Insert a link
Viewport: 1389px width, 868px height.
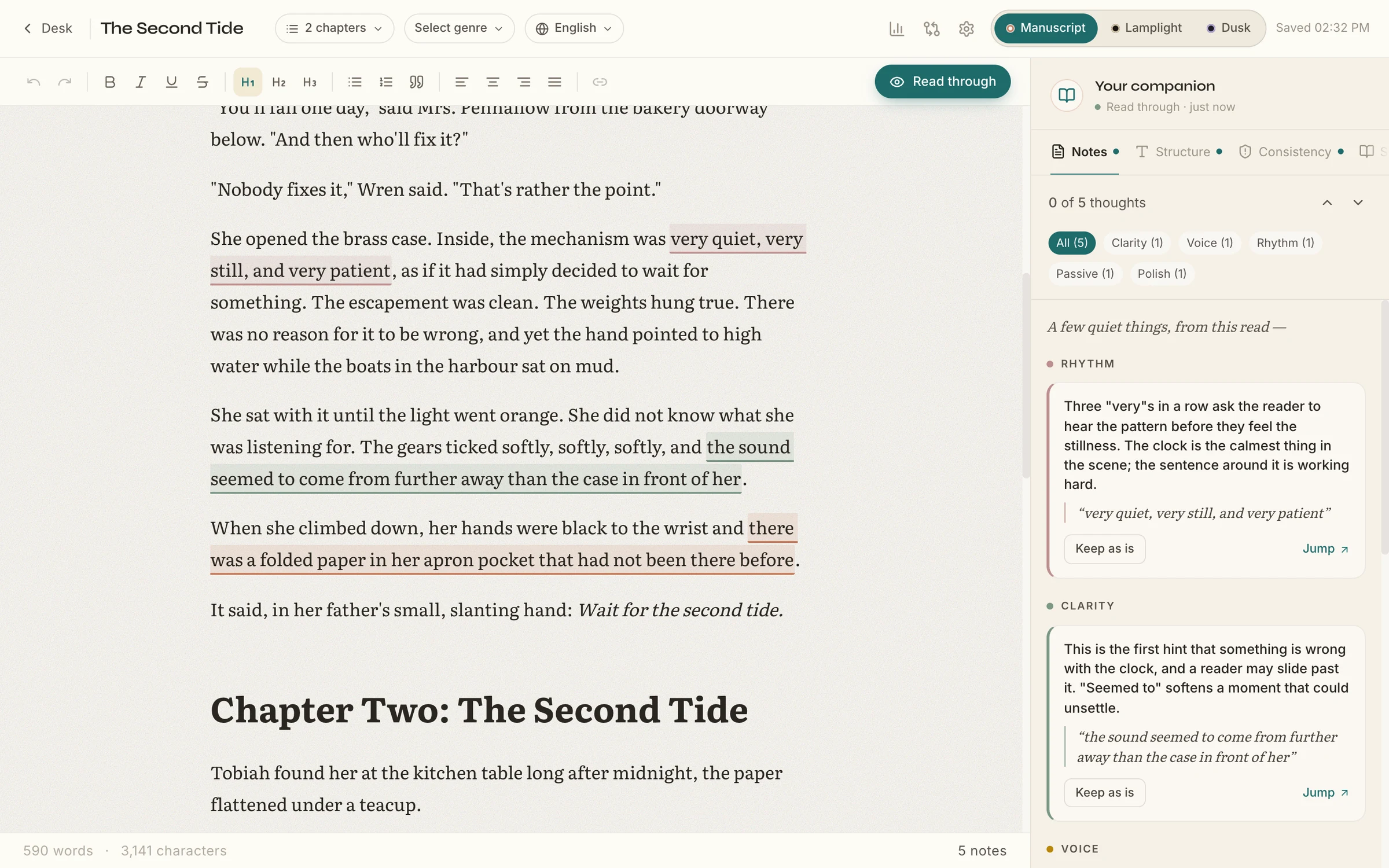[x=600, y=82]
